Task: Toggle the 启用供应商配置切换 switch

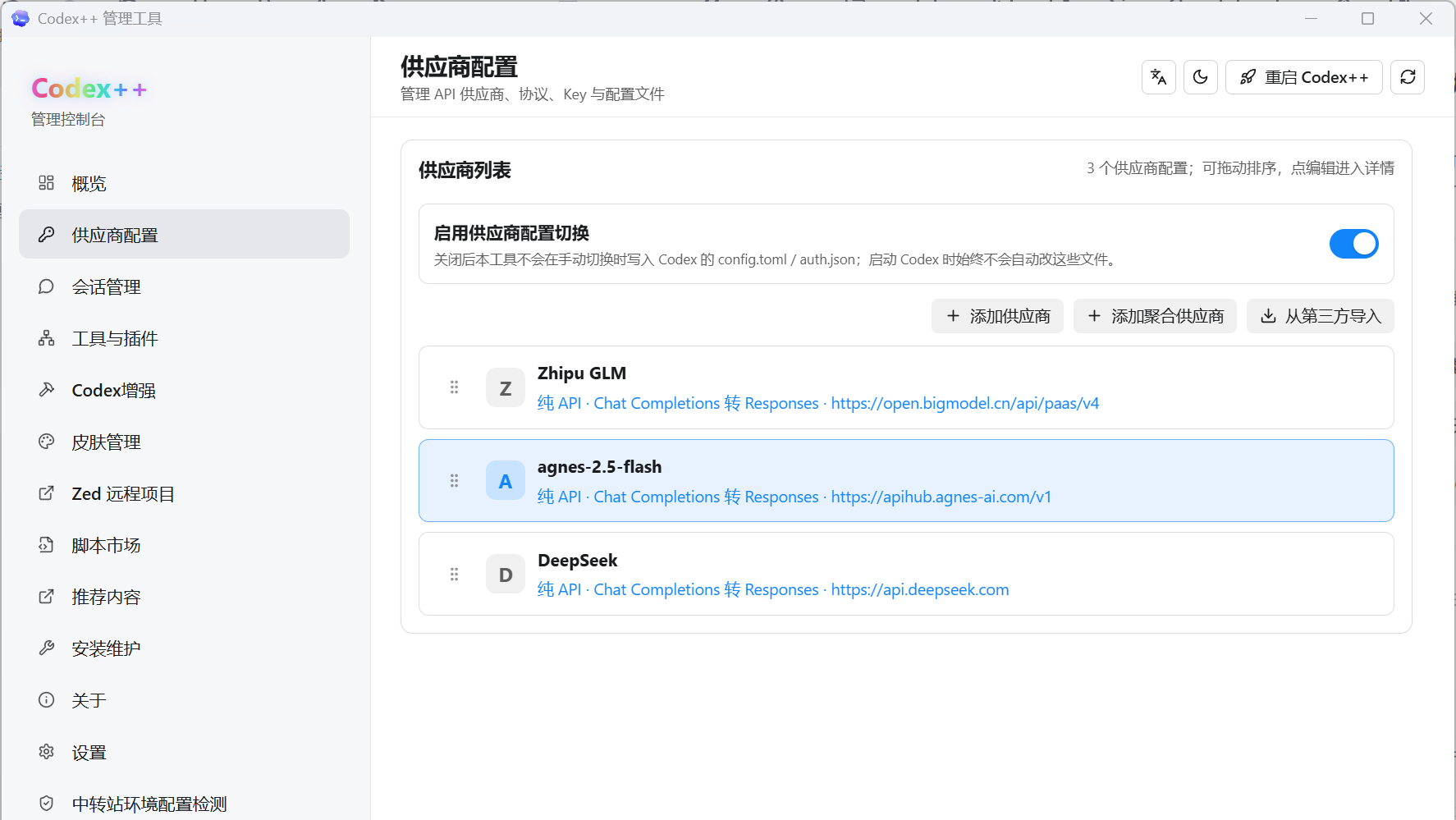Action: point(1353,244)
